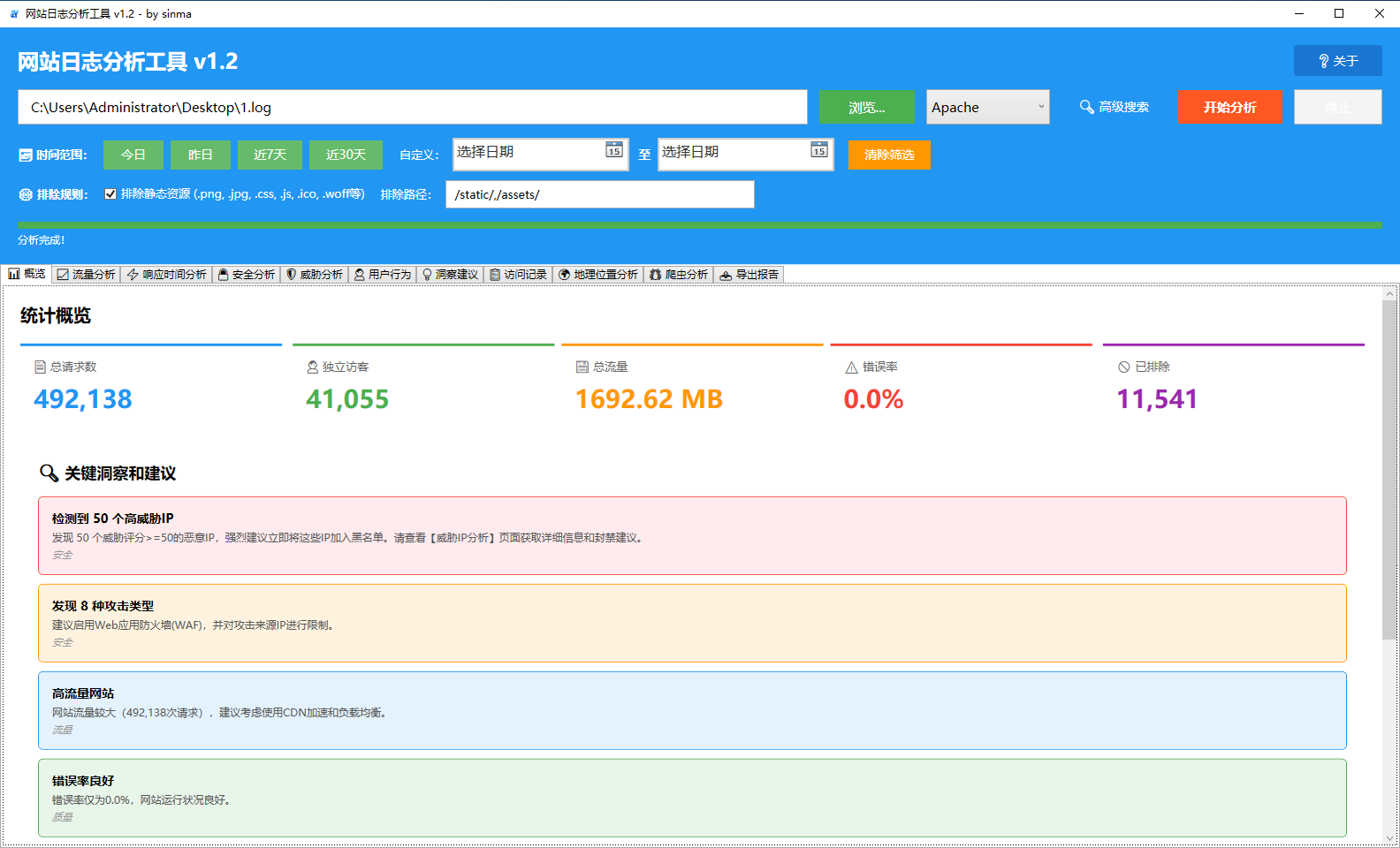Click the shield icon on 威胁分析 tab
The width and height of the screenshot is (1400, 848).
[x=292, y=275]
